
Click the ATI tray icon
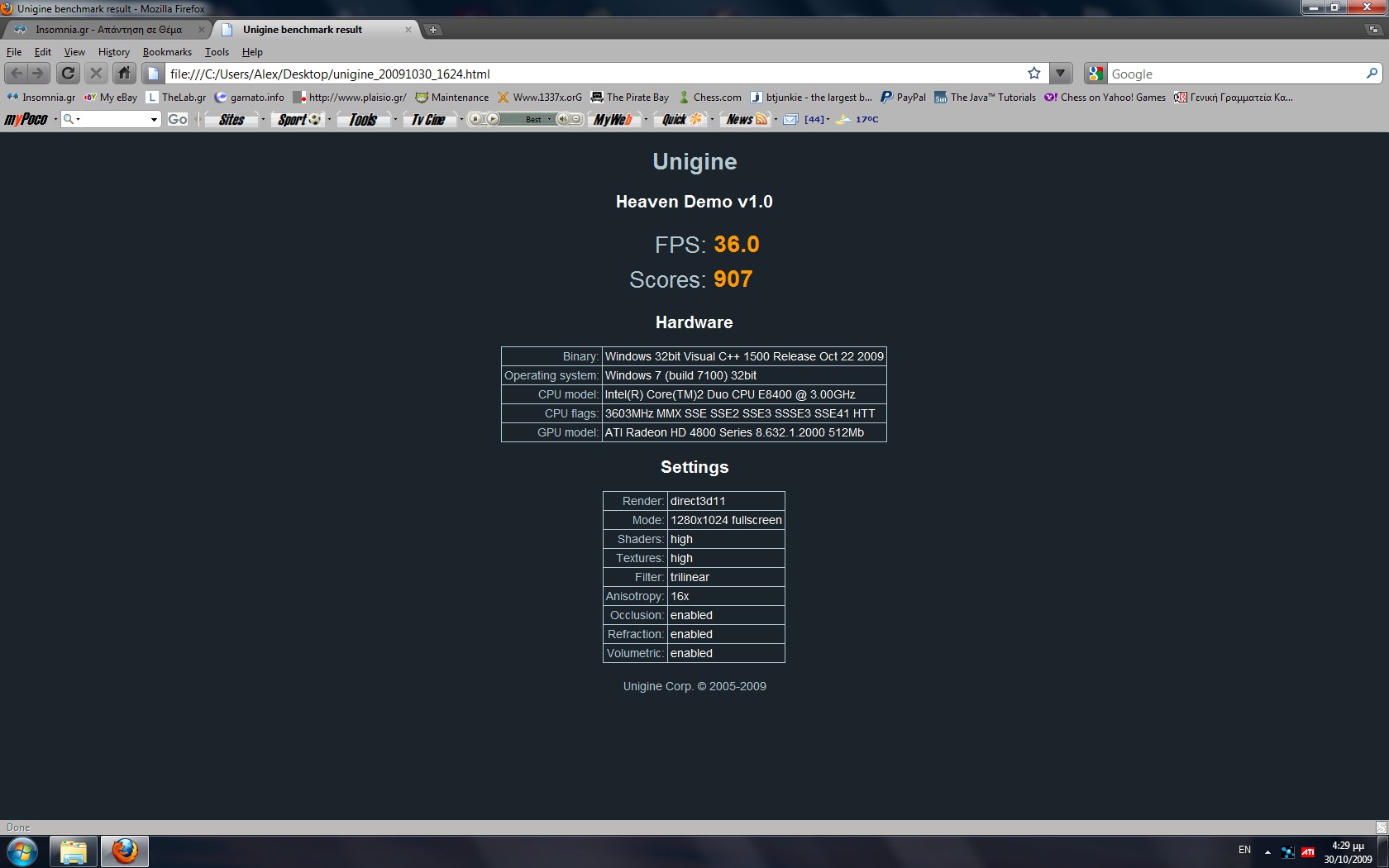(1308, 852)
